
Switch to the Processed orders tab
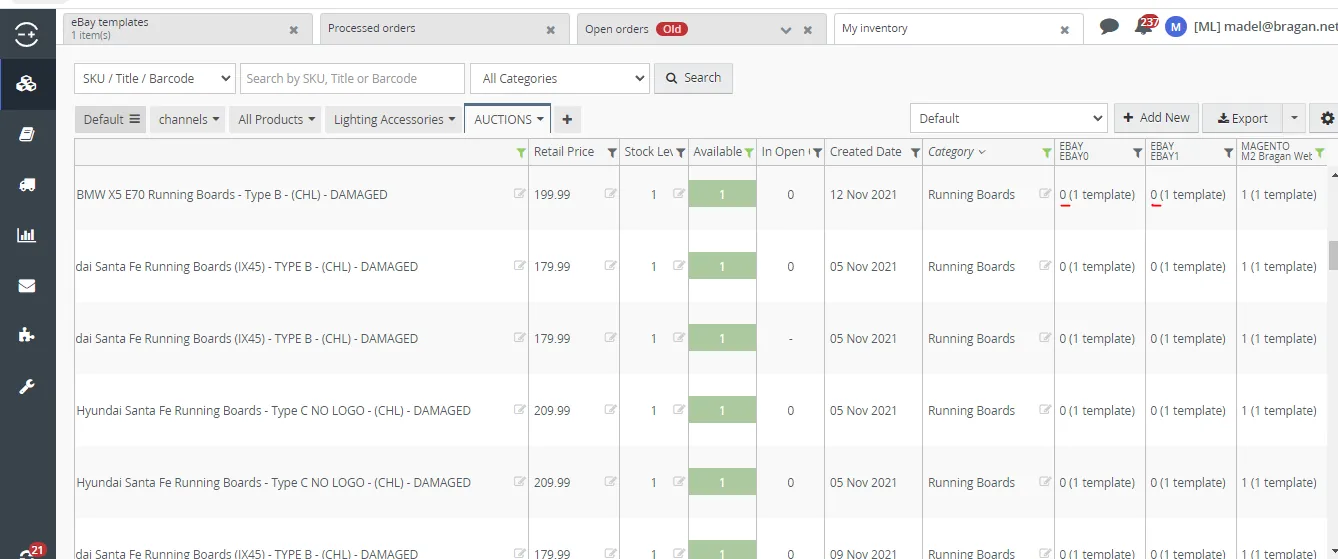[x=445, y=29]
